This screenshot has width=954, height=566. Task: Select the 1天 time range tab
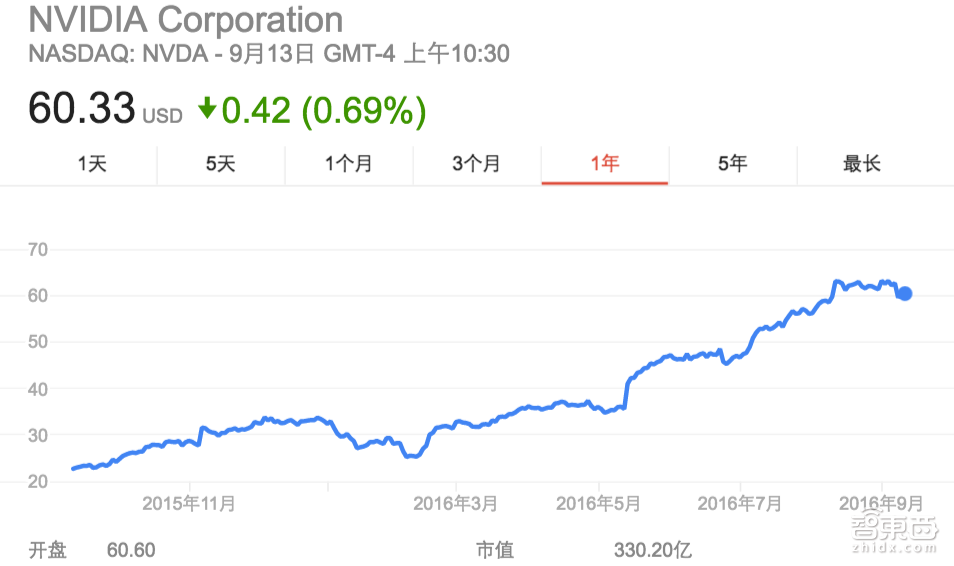click(93, 164)
